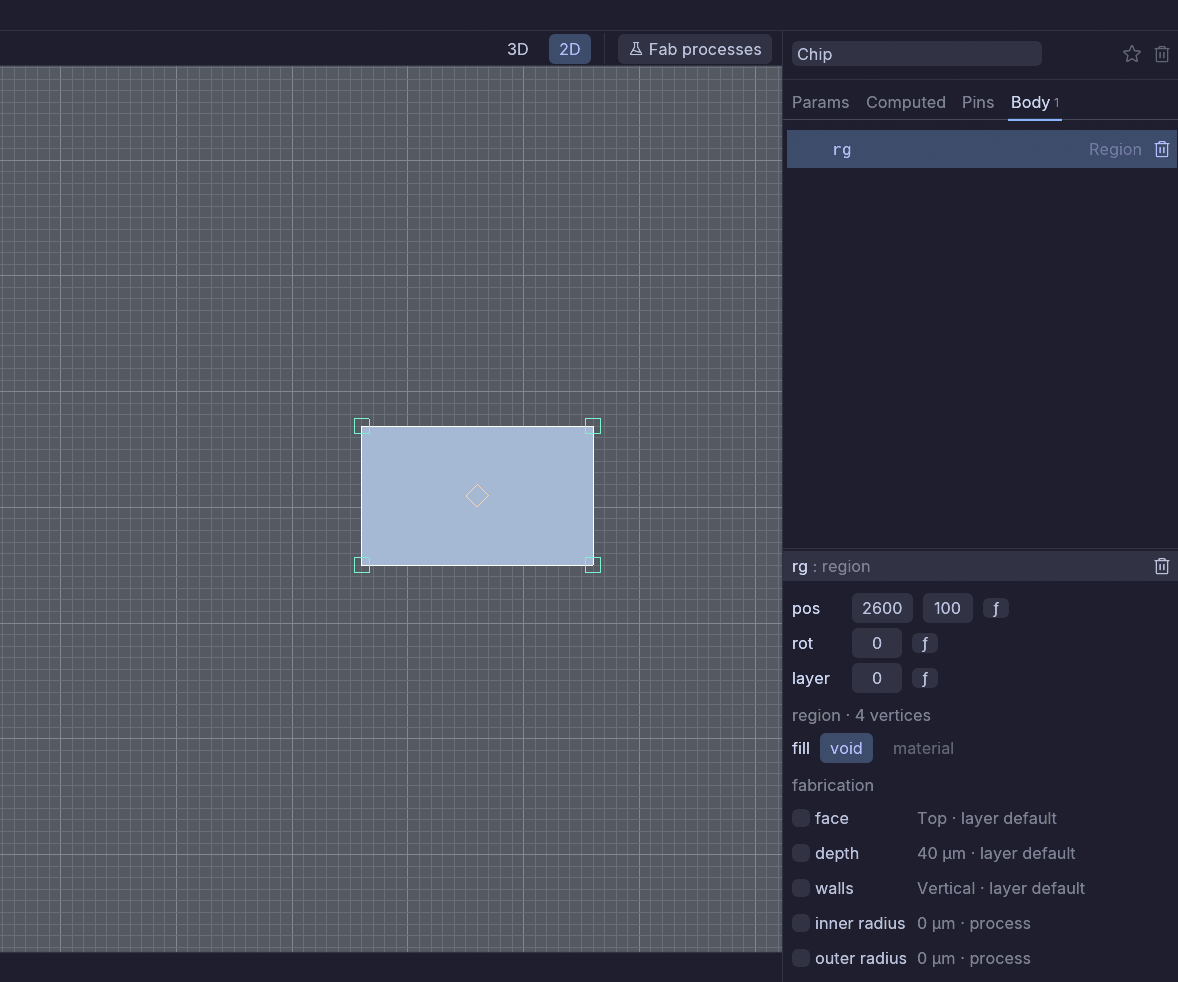The image size is (1178, 982).
Task: Click the 'Vertical · layer default' text
Action: 1001,888
